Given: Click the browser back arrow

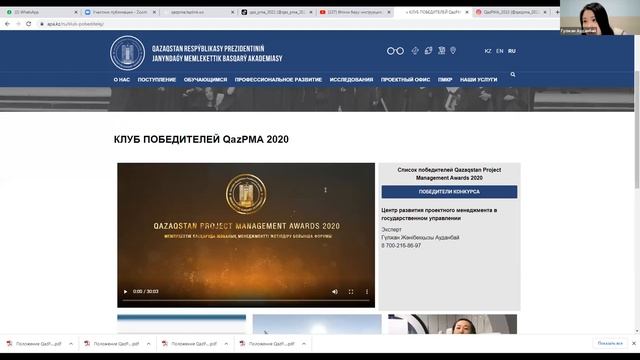Looking at the screenshot, I should [7, 24].
